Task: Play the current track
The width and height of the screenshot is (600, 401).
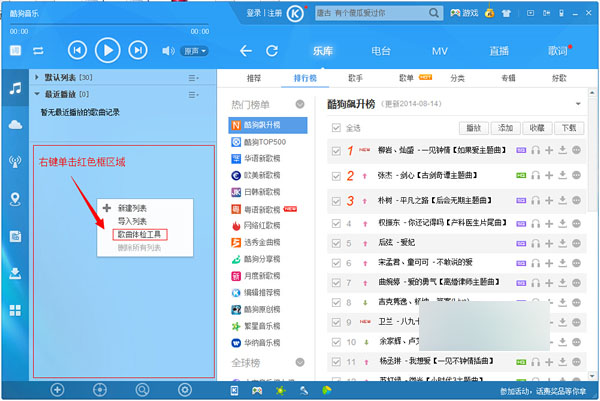Action: pyautogui.click(x=108, y=50)
